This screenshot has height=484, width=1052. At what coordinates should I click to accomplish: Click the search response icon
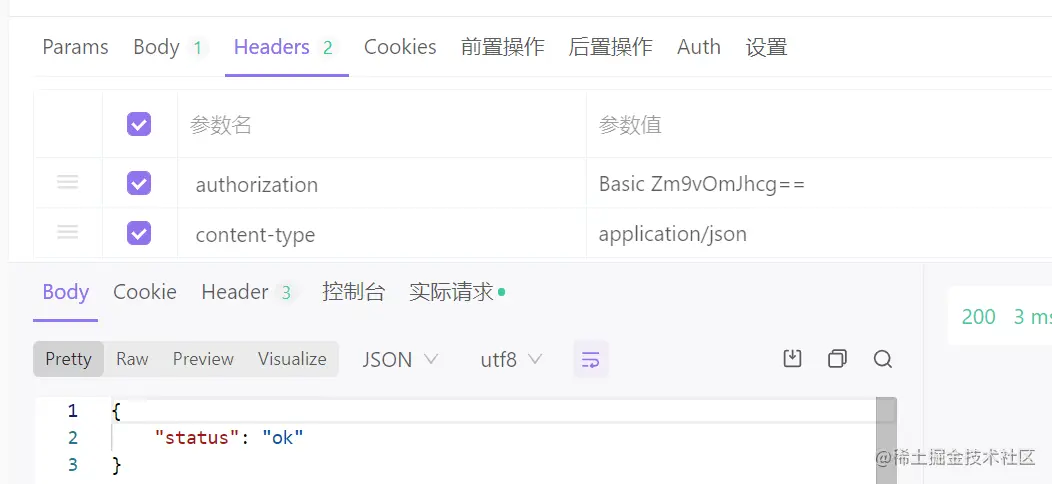(883, 359)
